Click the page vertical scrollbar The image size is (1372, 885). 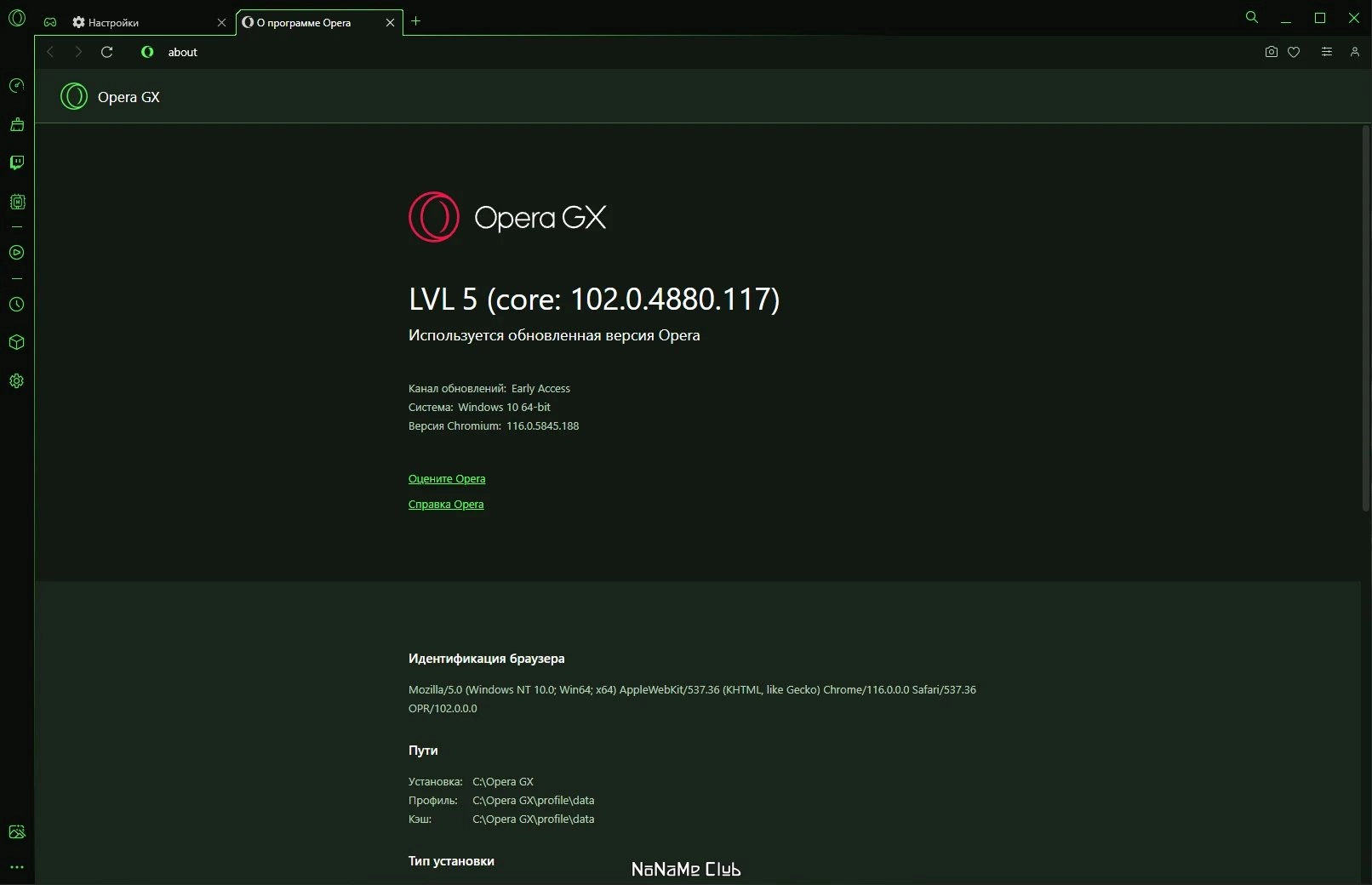tap(1365, 318)
